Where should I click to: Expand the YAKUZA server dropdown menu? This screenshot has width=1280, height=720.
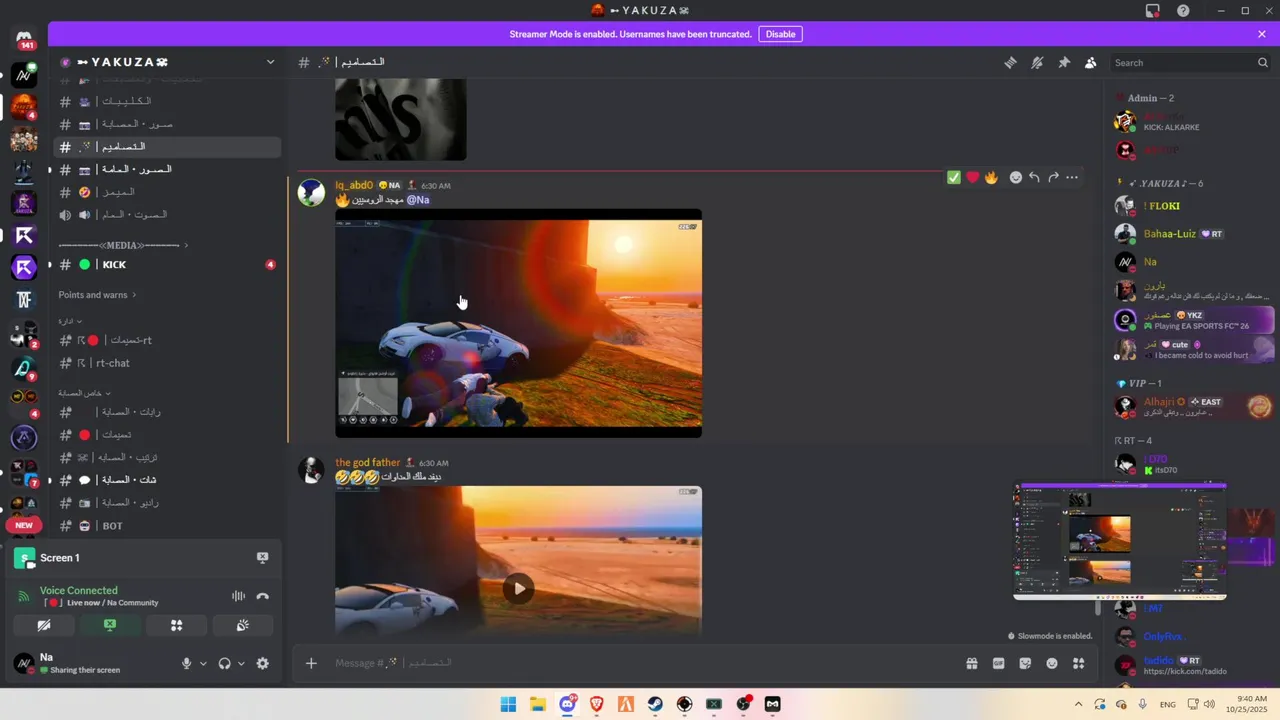click(270, 62)
